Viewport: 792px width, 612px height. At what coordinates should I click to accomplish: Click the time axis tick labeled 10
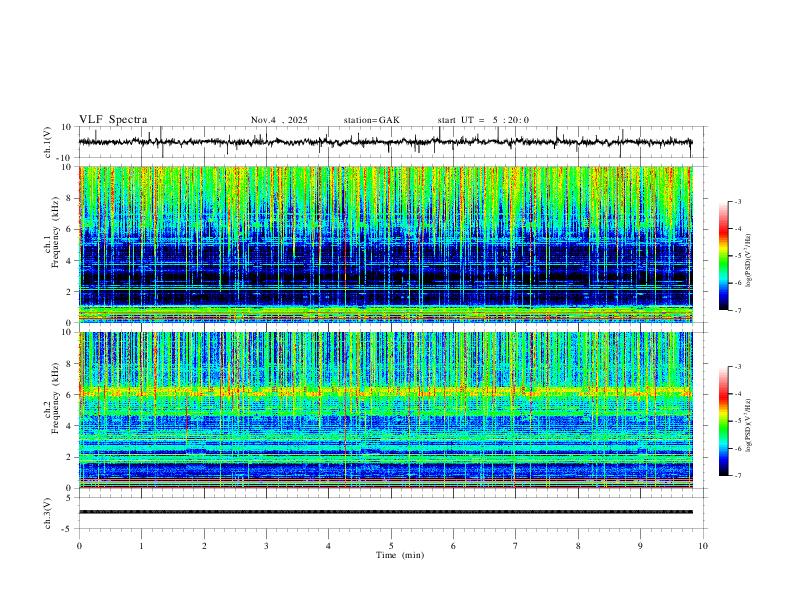(703, 546)
